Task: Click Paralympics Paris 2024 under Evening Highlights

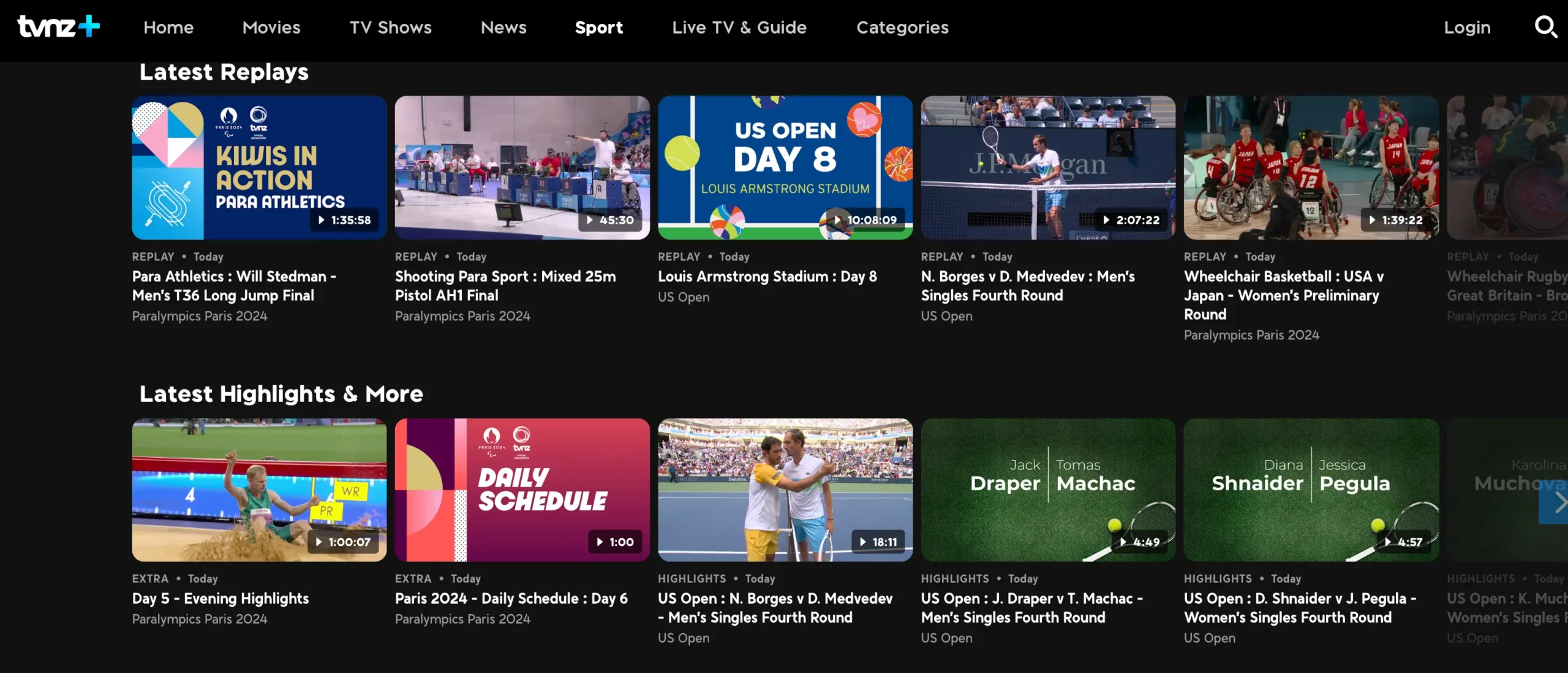Action: click(x=200, y=619)
